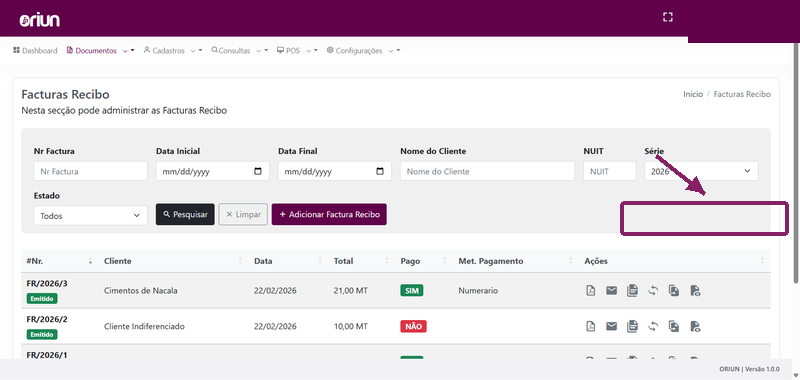
Task: Open calendar picker in Data Inicial
Action: pyautogui.click(x=258, y=171)
